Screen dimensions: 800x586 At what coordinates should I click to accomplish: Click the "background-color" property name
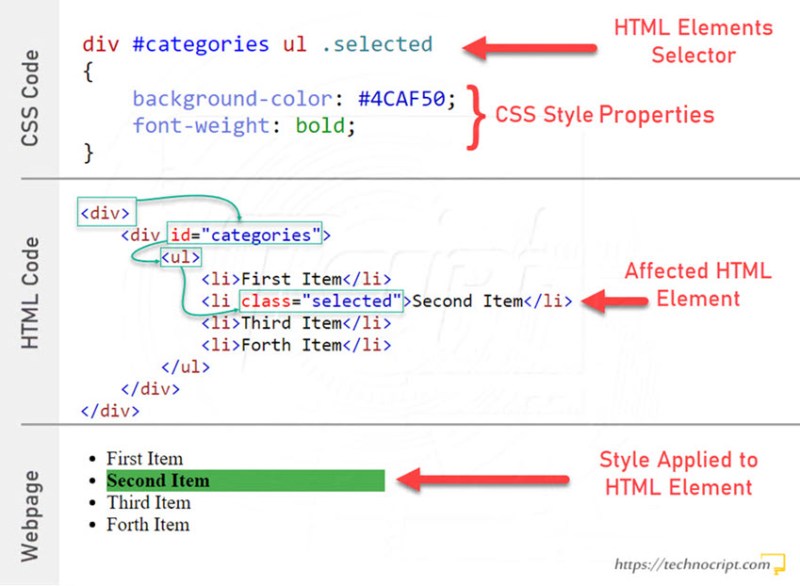pyautogui.click(x=233, y=98)
